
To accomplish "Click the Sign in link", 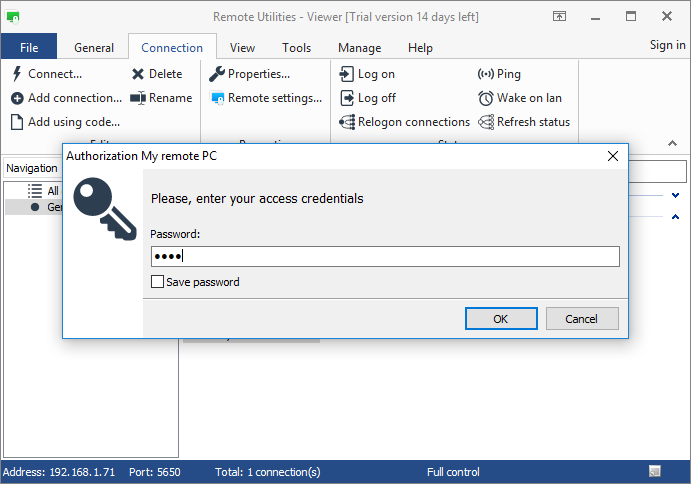I will tap(667, 45).
